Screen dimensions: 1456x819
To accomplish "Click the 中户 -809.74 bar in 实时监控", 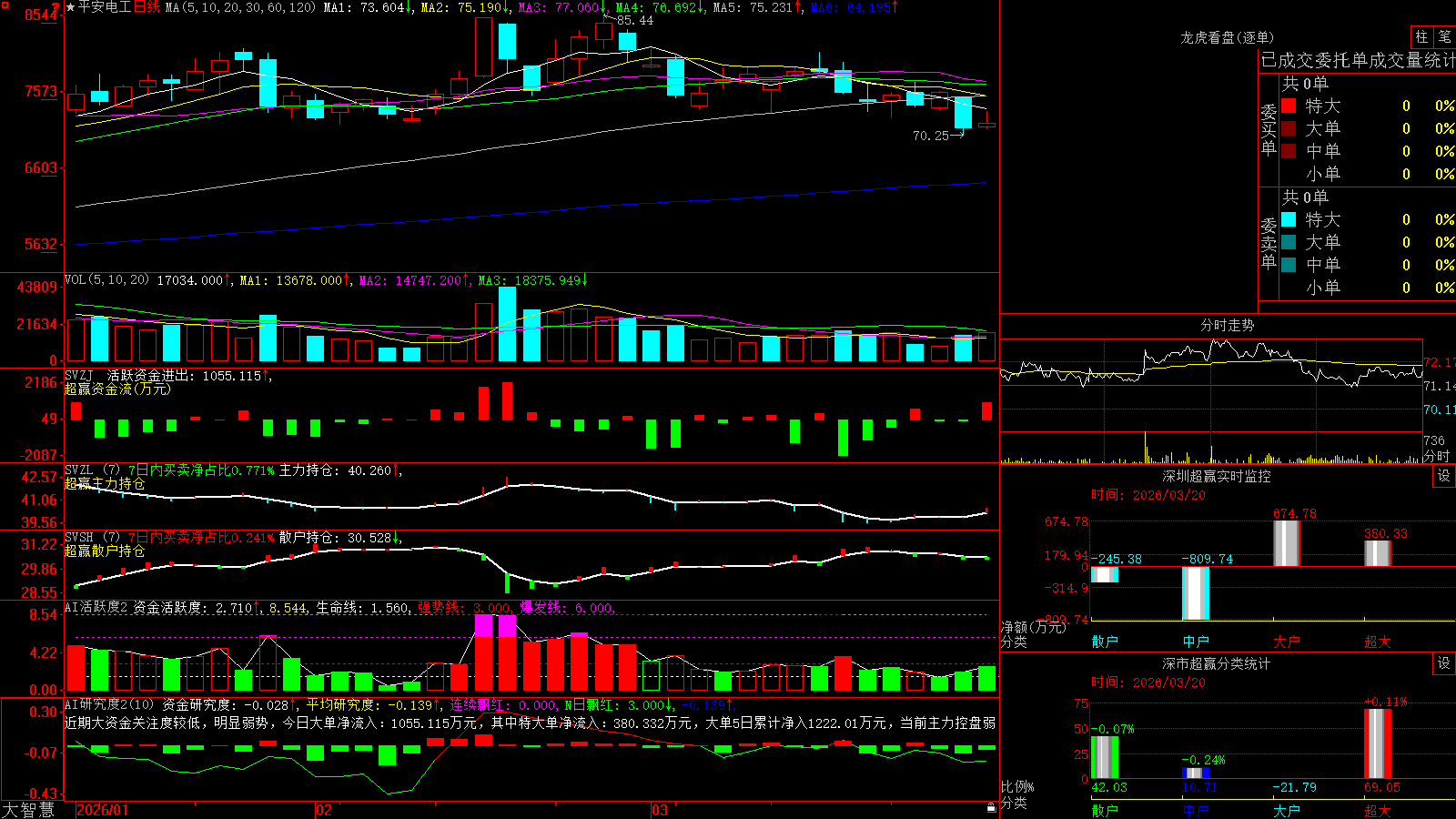I will 1196,593.
